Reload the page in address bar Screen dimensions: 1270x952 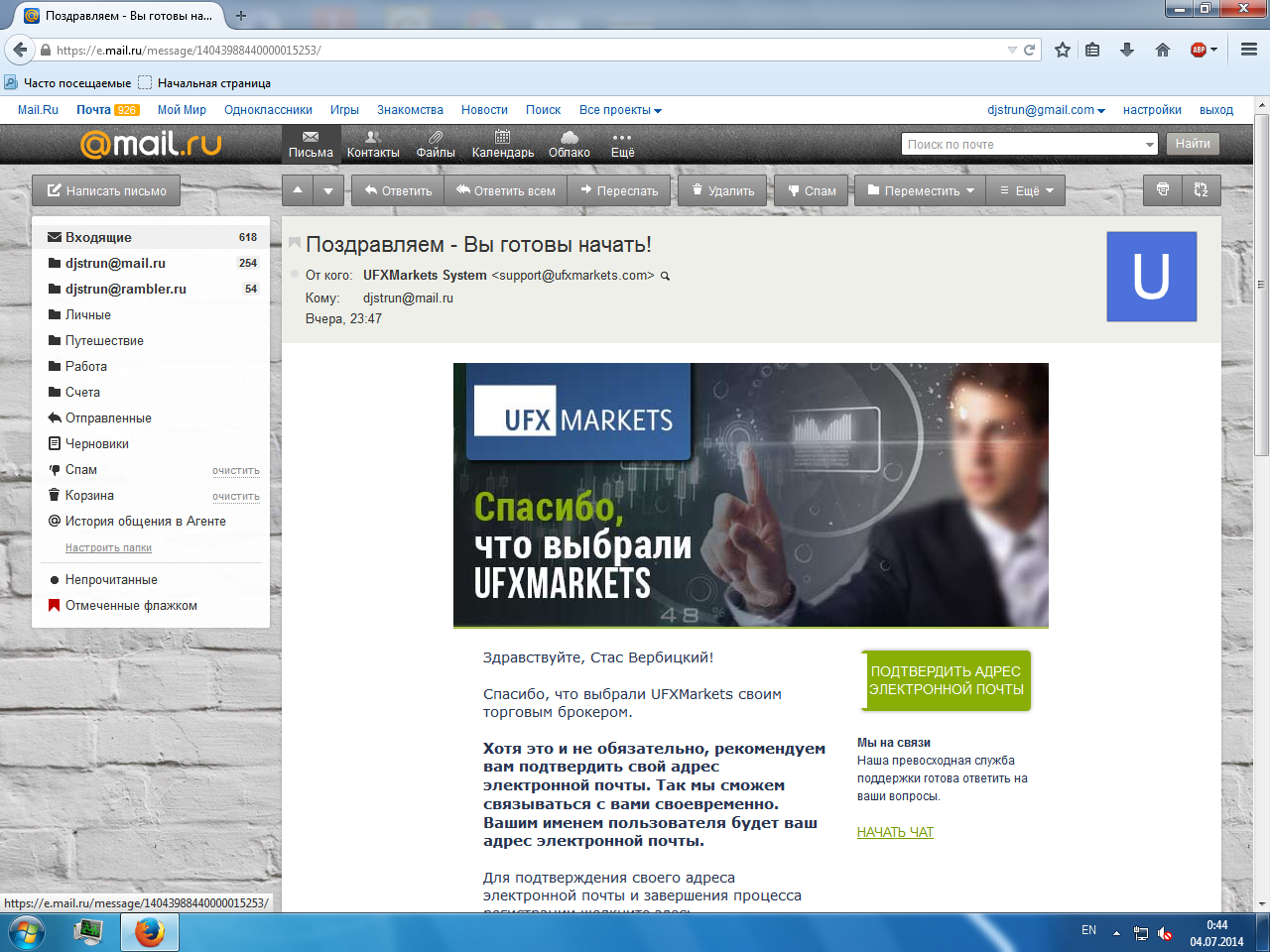[x=1030, y=50]
